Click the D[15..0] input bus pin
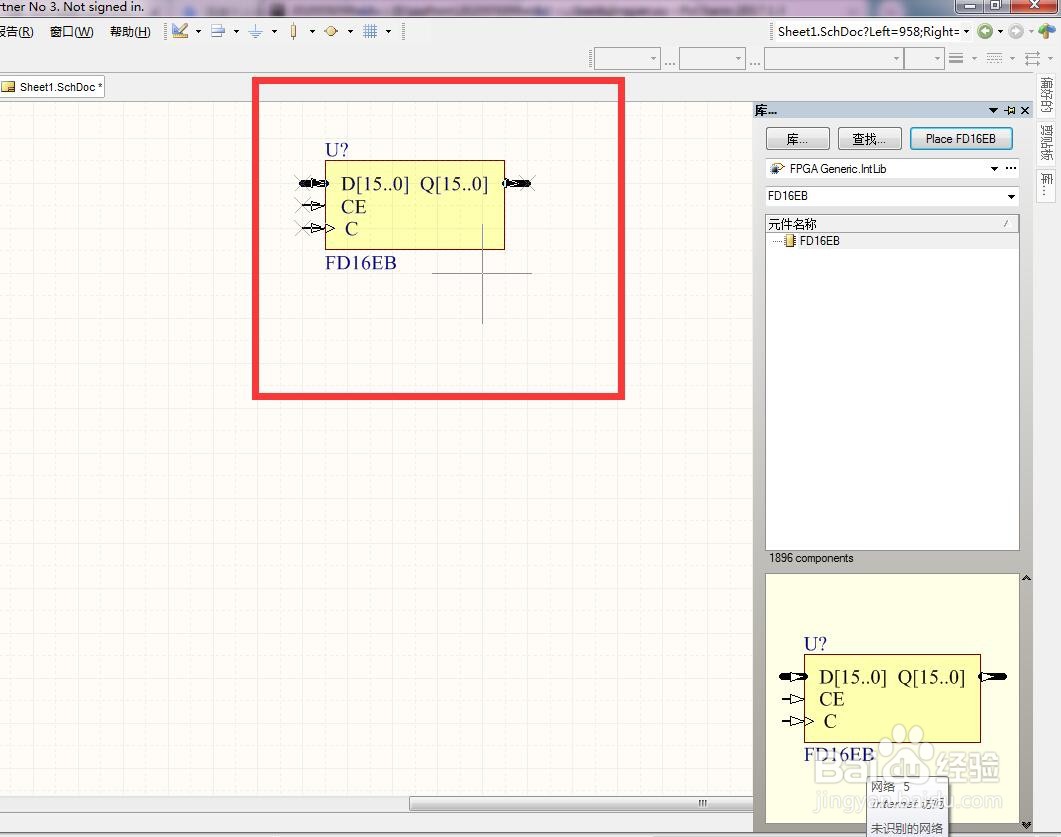Image resolution: width=1061 pixels, height=837 pixels. point(313,183)
